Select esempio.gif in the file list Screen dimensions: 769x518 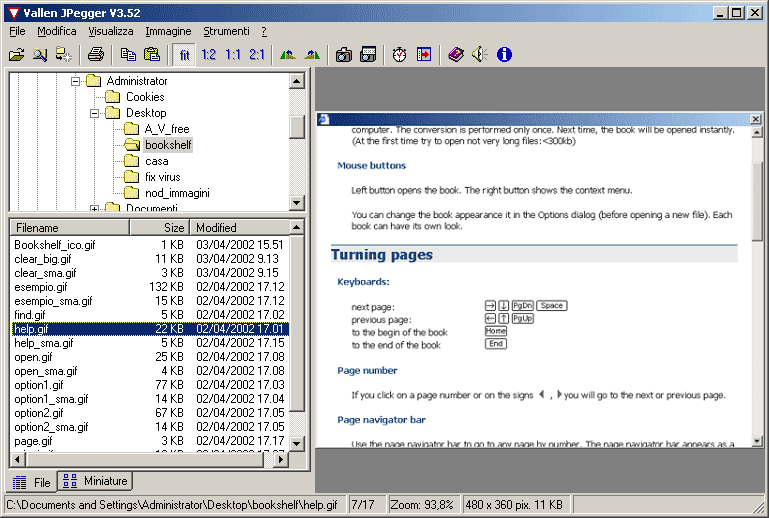(41, 287)
